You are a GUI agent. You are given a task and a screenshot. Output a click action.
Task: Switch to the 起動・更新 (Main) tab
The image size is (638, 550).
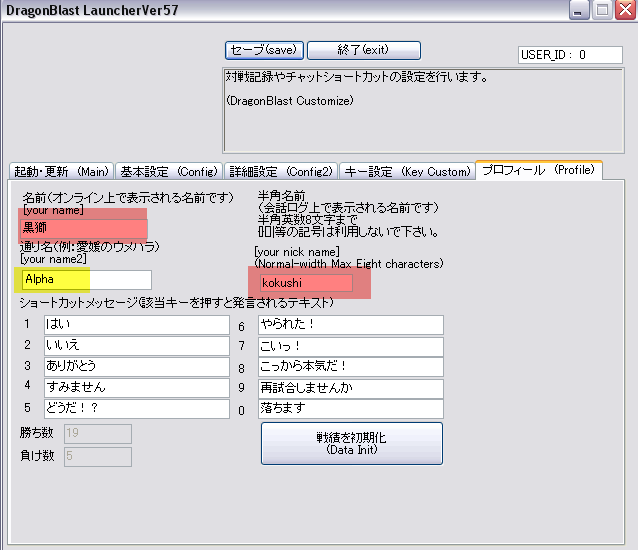click(61, 171)
